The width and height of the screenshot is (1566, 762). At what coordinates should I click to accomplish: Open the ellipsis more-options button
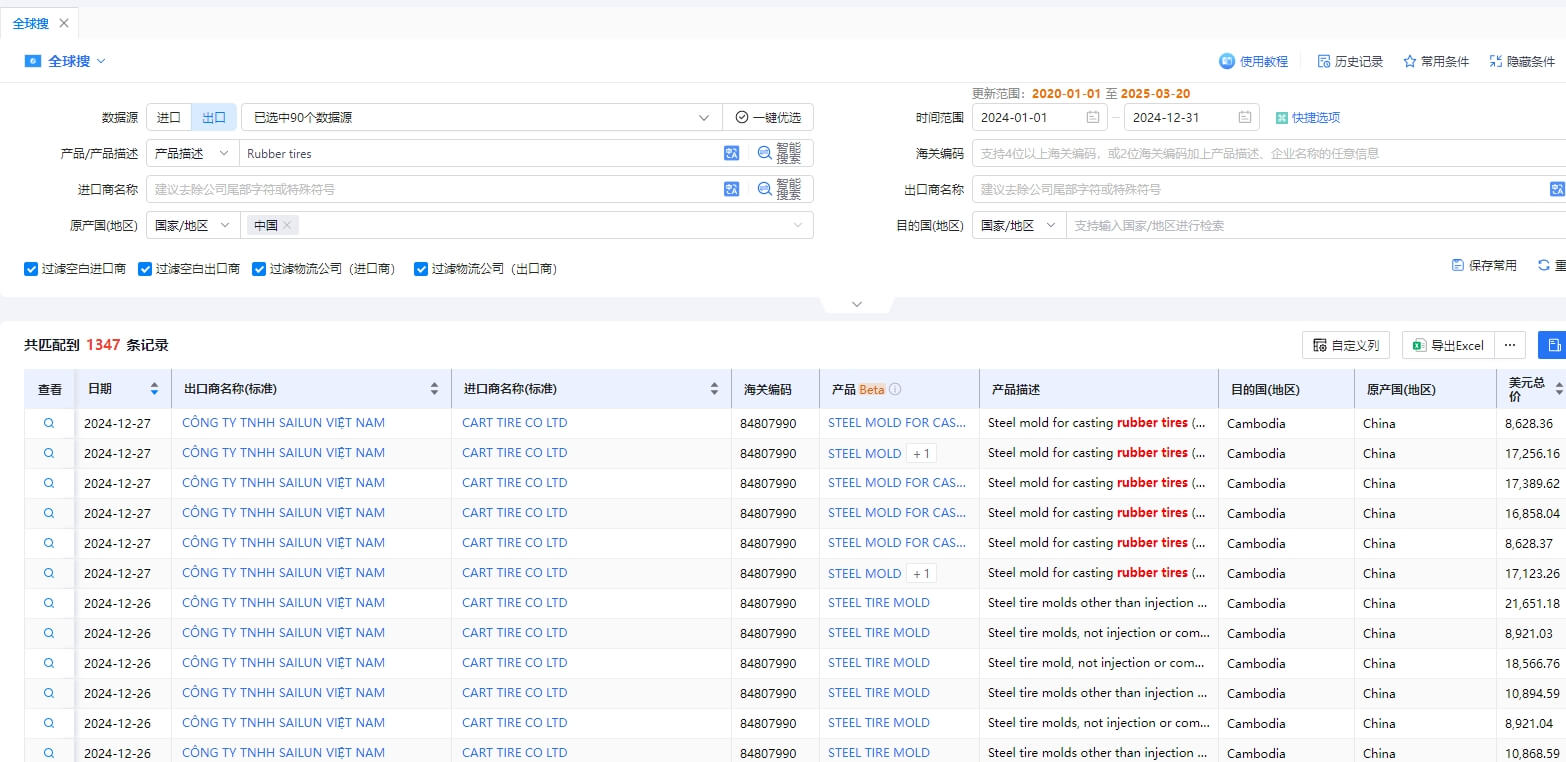1510,345
